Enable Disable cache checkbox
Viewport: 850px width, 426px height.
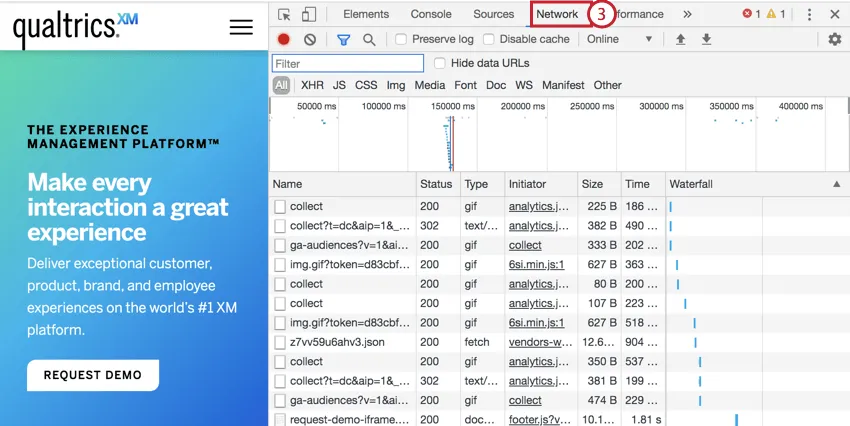488,39
